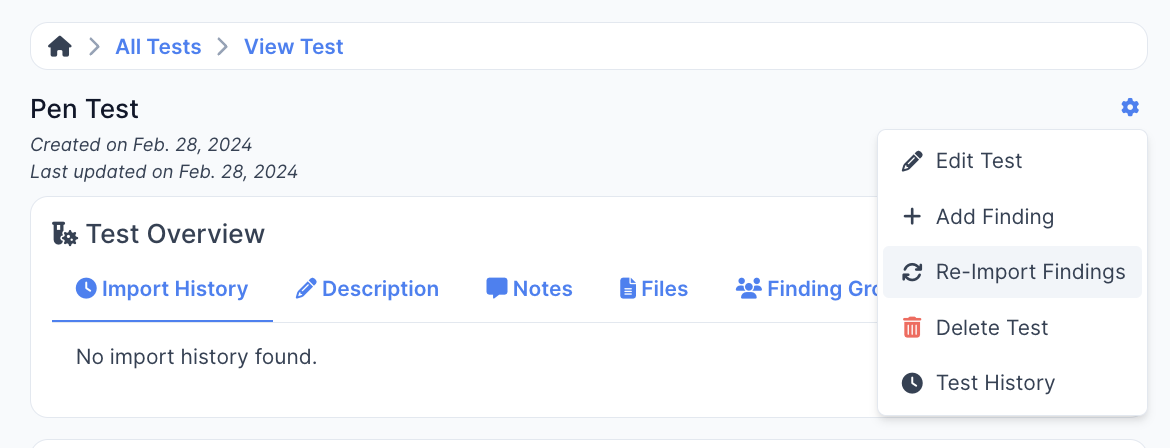Open the Finding Groups tab

click(x=806, y=289)
